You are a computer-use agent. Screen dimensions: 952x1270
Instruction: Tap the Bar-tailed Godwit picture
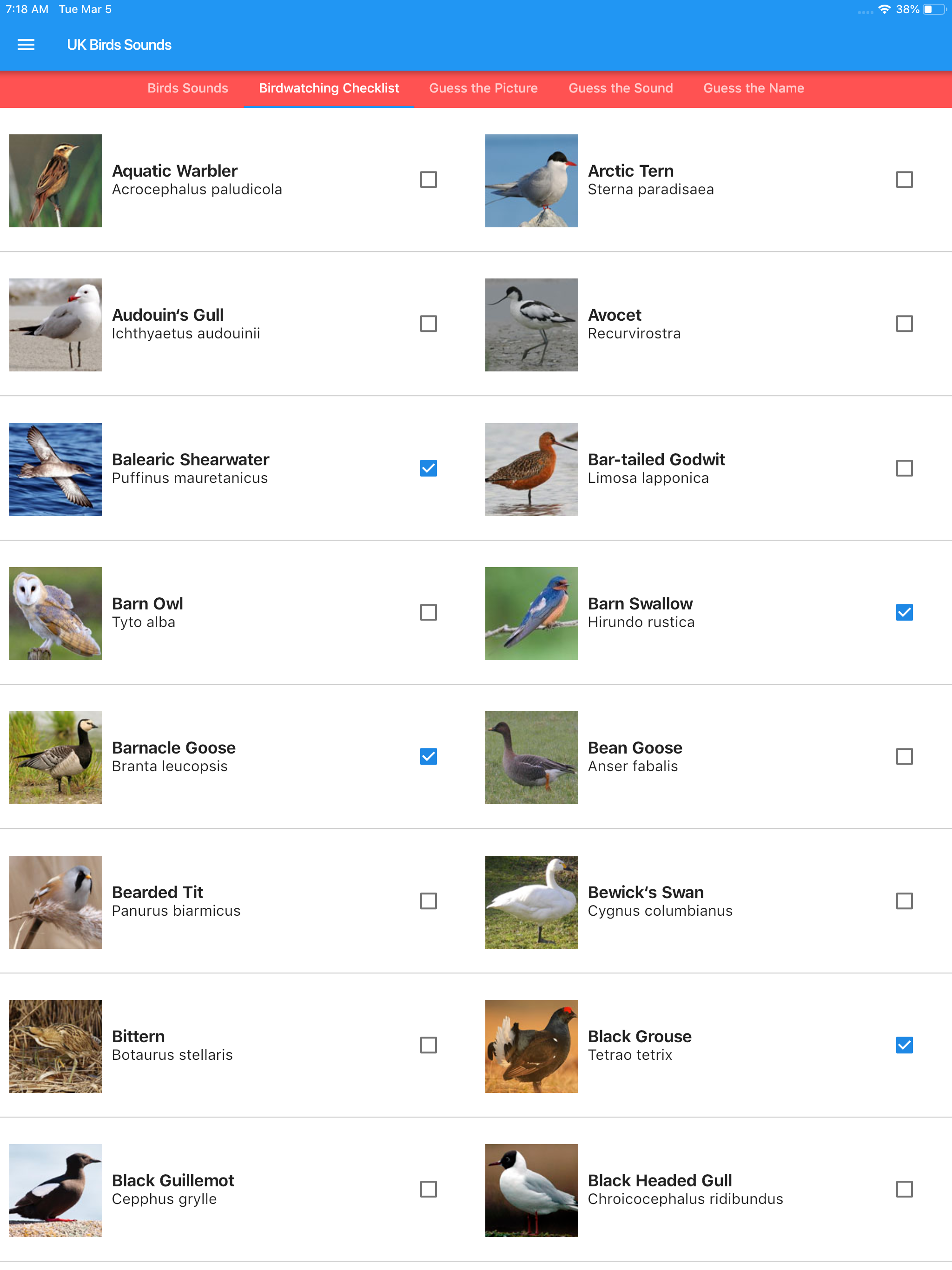[x=531, y=470]
